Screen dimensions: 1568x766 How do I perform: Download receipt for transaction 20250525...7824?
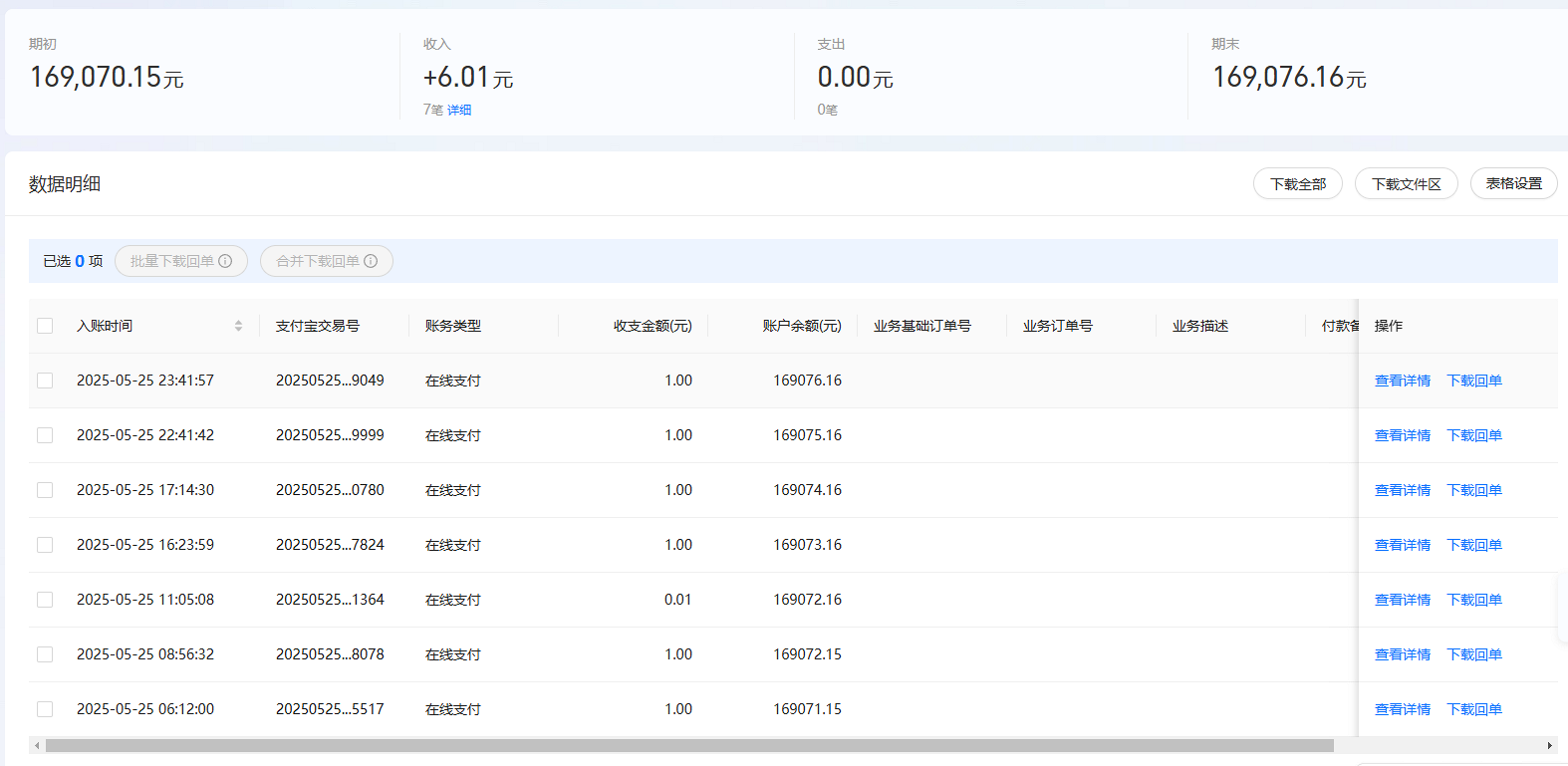click(x=1474, y=545)
